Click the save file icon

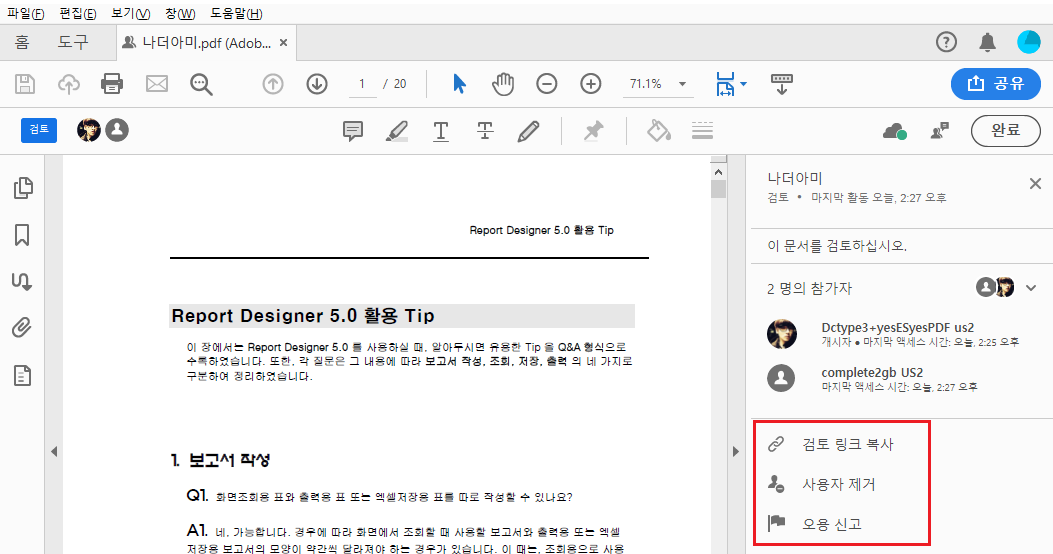pos(25,84)
